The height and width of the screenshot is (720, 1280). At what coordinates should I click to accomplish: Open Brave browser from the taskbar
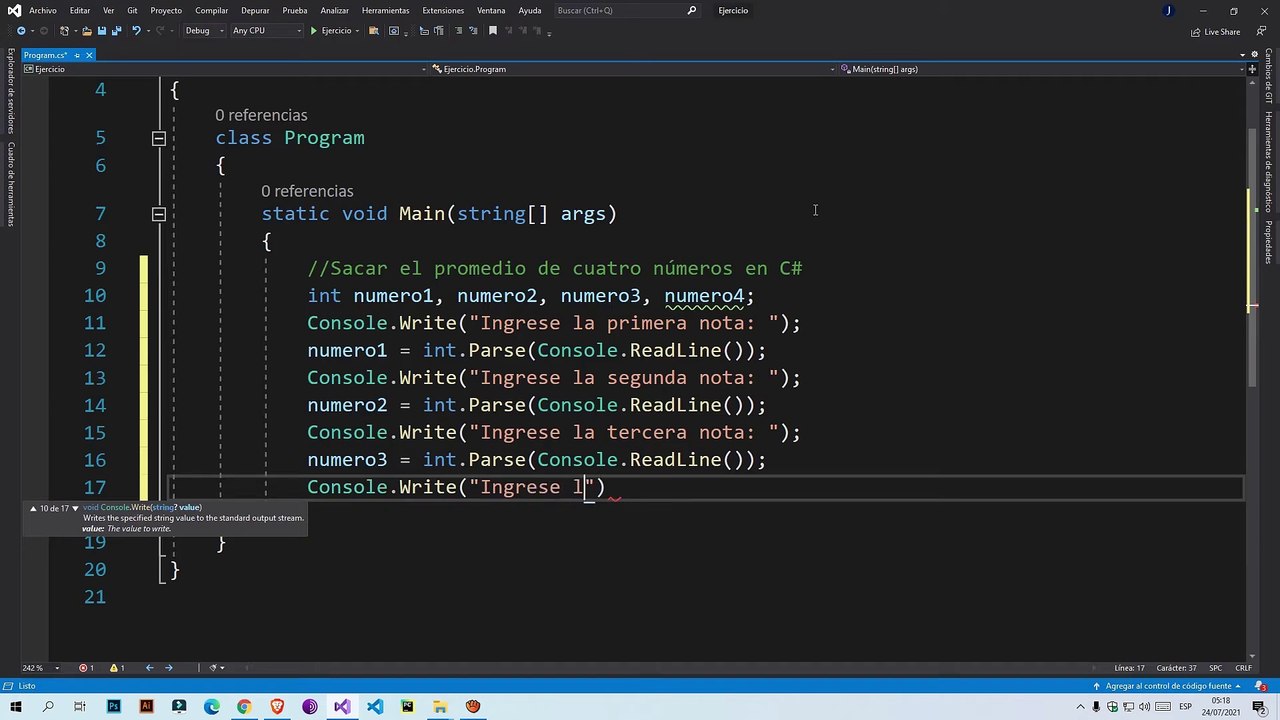click(277, 707)
